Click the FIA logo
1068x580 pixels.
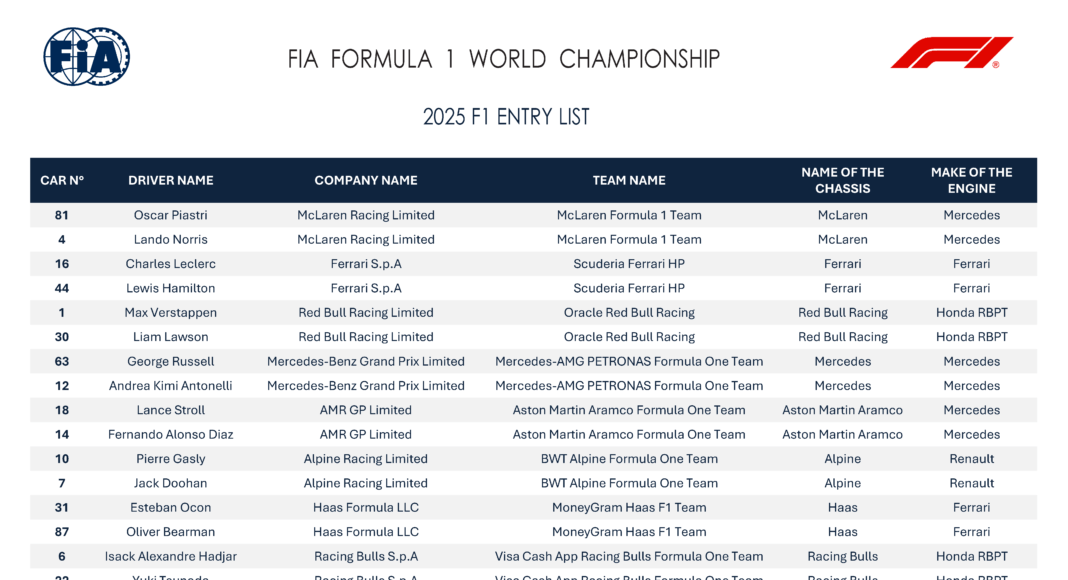tap(86, 57)
